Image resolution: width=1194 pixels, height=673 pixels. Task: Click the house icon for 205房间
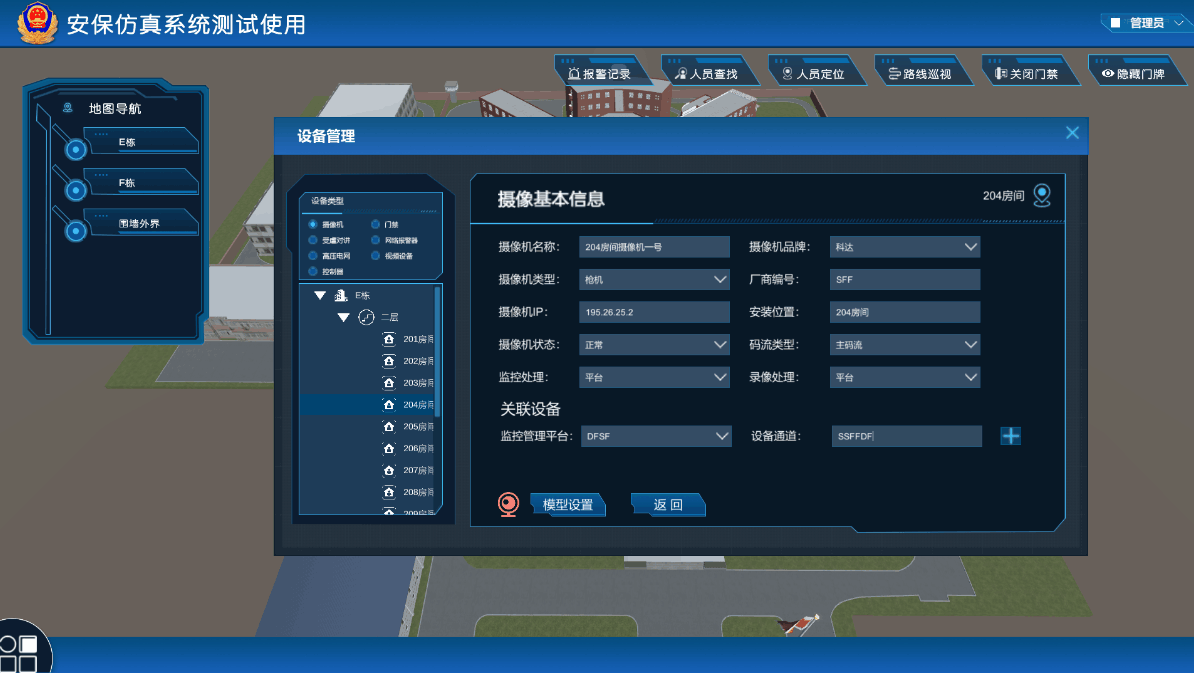pyautogui.click(x=389, y=426)
